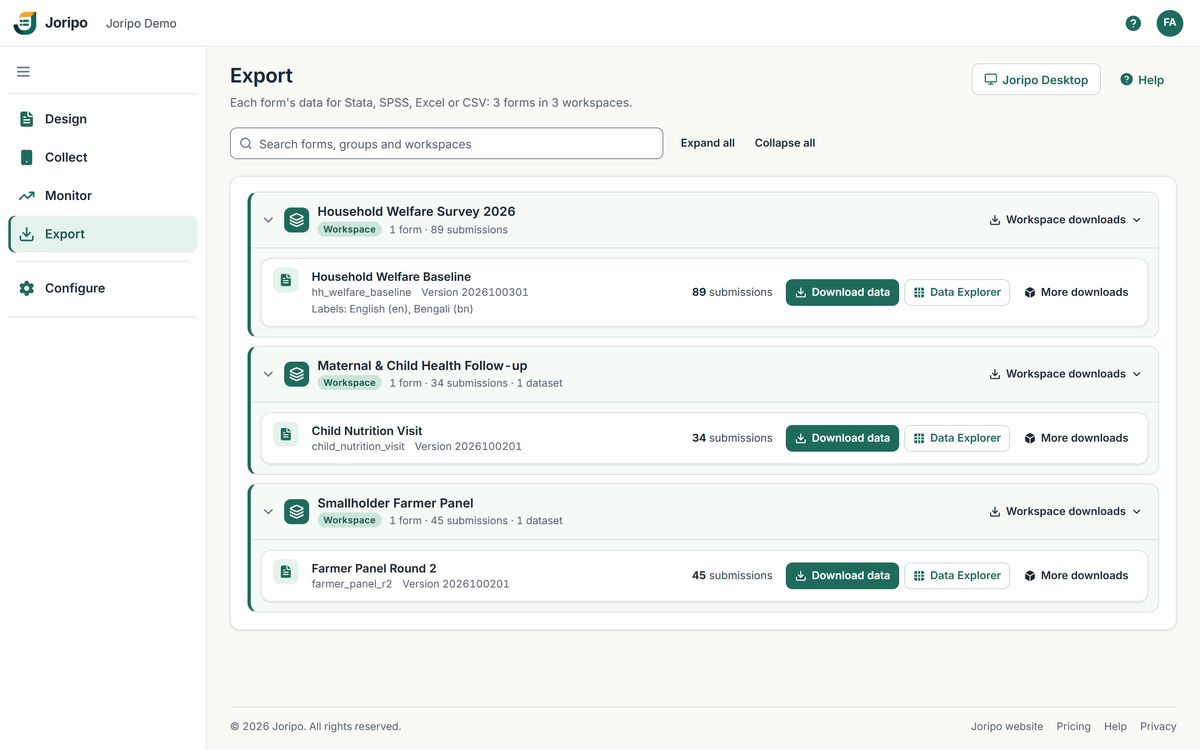The image size is (1200, 750).
Task: Click the Joripo logo icon
Action: click(x=25, y=23)
